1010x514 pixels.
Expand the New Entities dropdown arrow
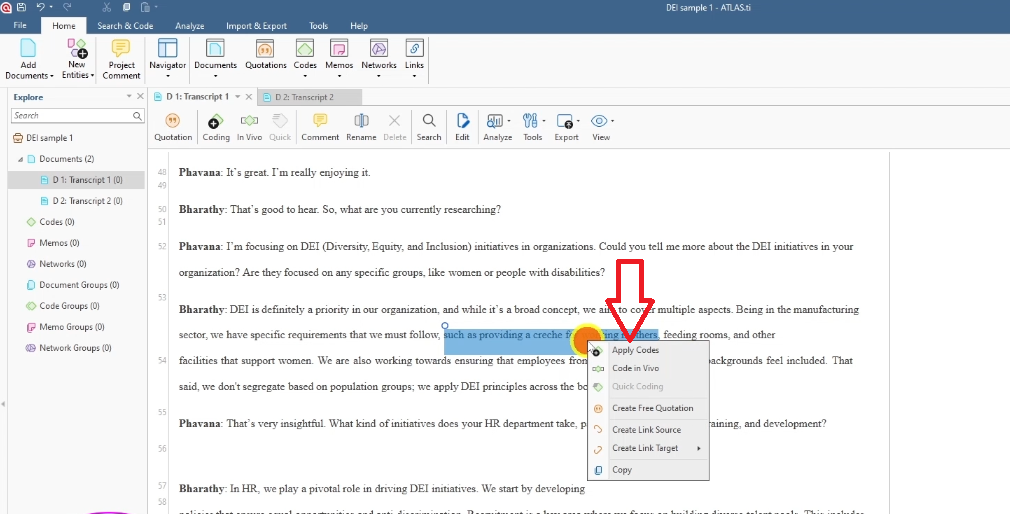[92, 76]
